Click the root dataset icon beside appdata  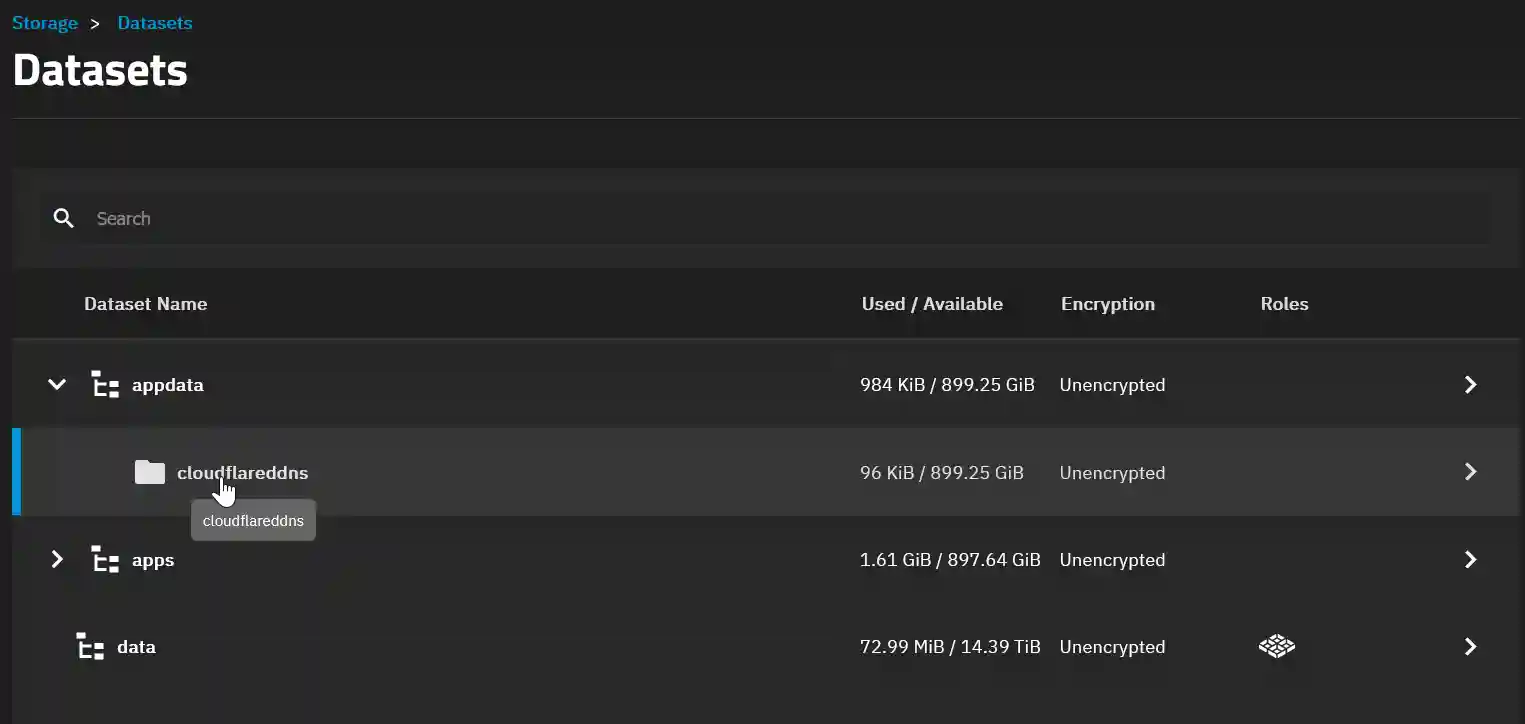point(104,384)
